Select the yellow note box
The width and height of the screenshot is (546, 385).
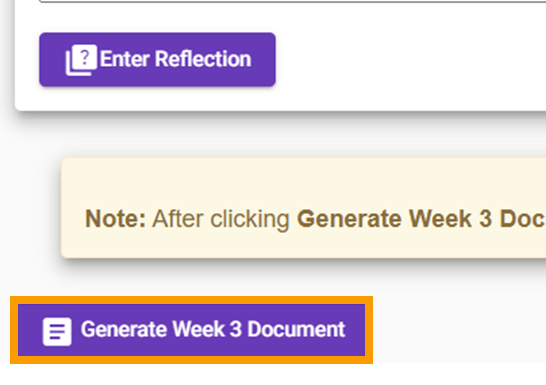(304, 208)
